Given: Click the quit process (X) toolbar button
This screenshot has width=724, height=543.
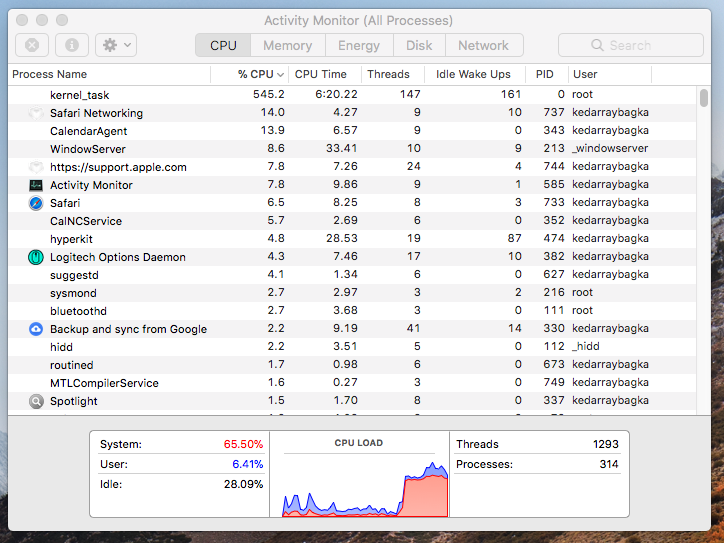Looking at the screenshot, I should point(32,45).
